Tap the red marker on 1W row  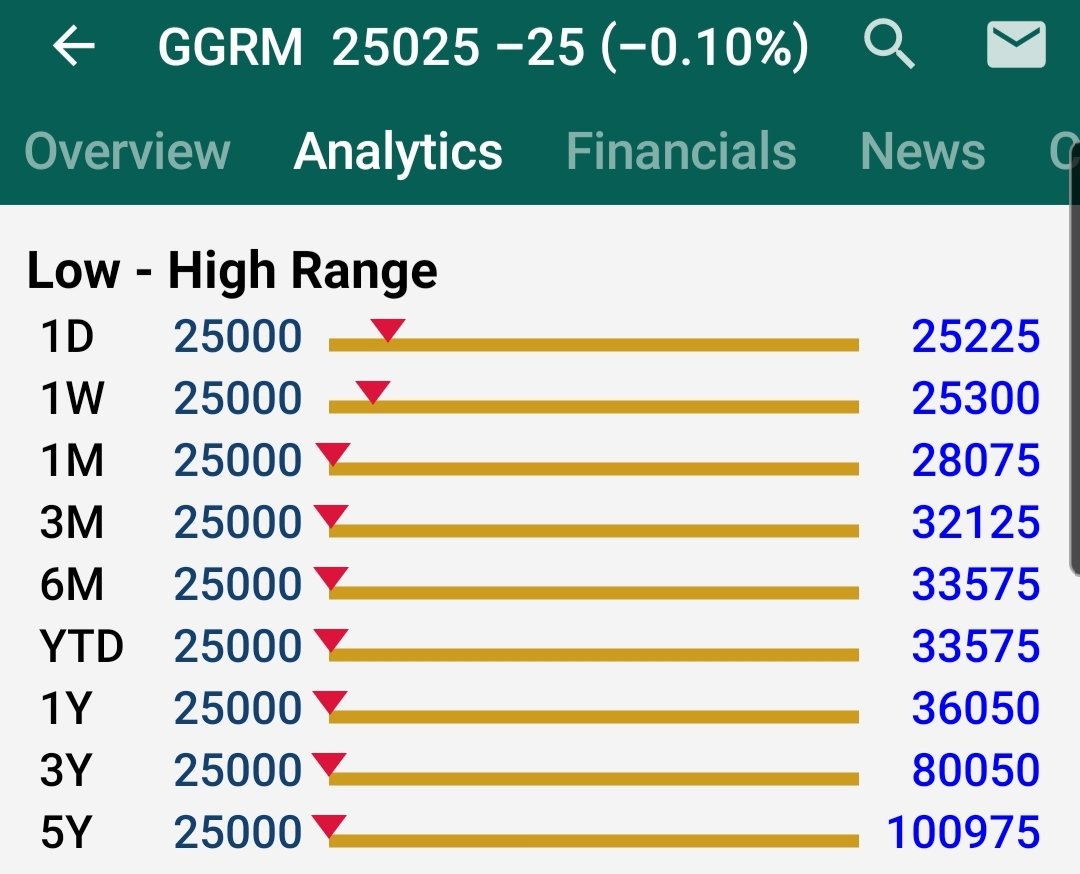point(373,392)
